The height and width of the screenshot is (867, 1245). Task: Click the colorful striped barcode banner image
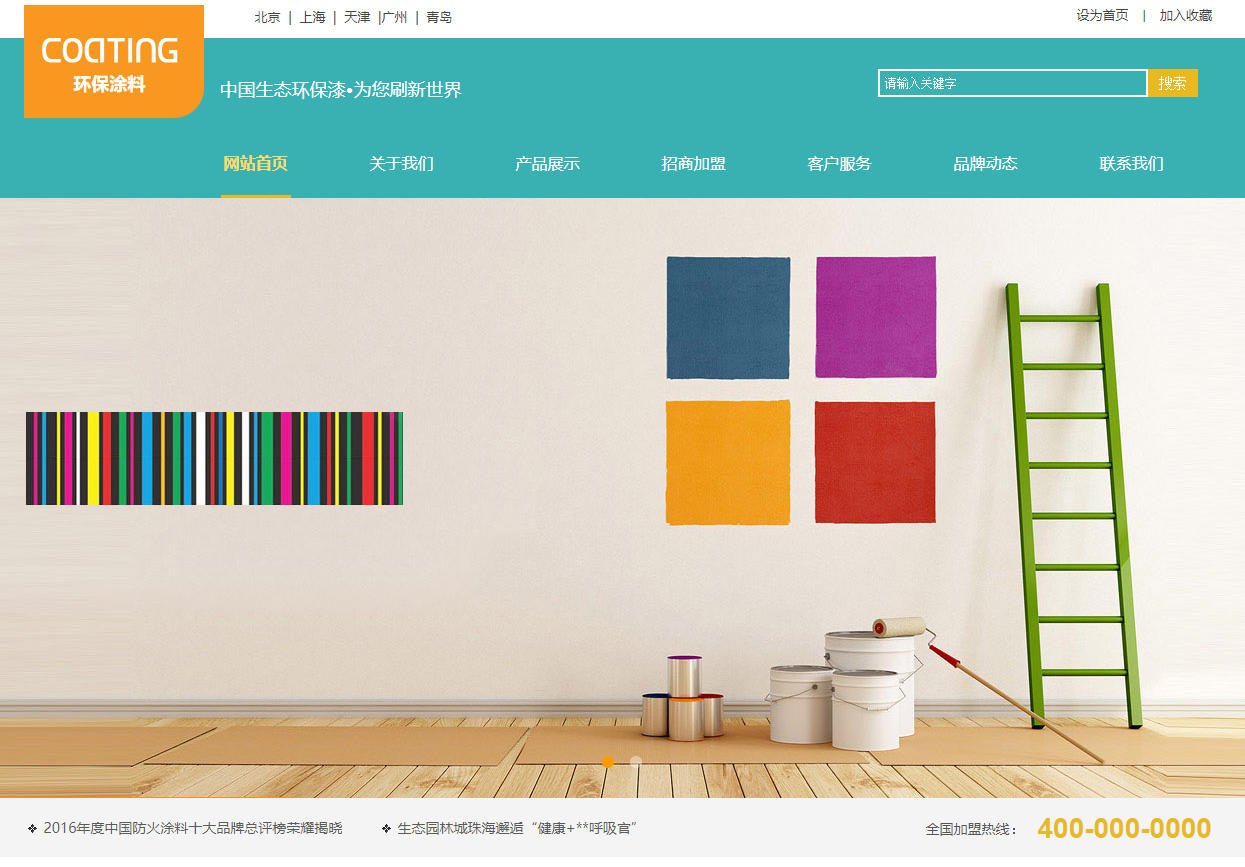point(214,458)
